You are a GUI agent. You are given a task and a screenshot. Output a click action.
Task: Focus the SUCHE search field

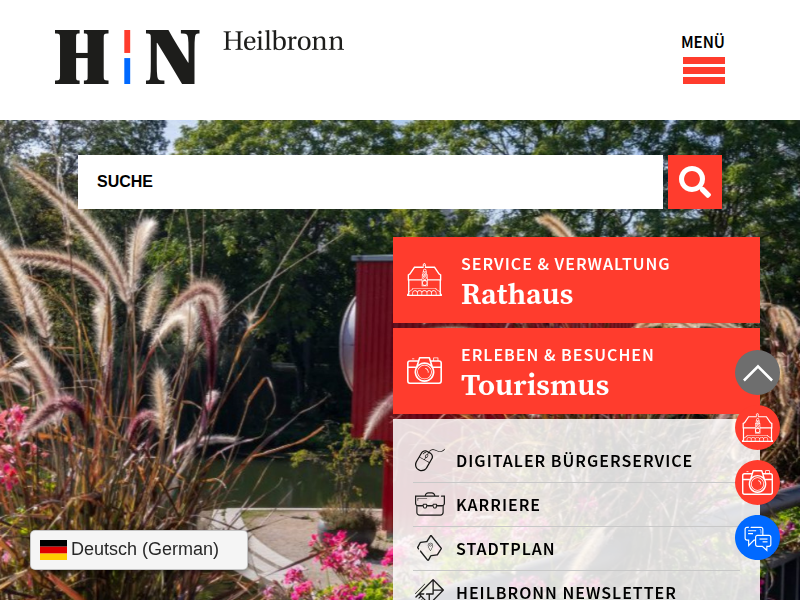click(x=370, y=182)
